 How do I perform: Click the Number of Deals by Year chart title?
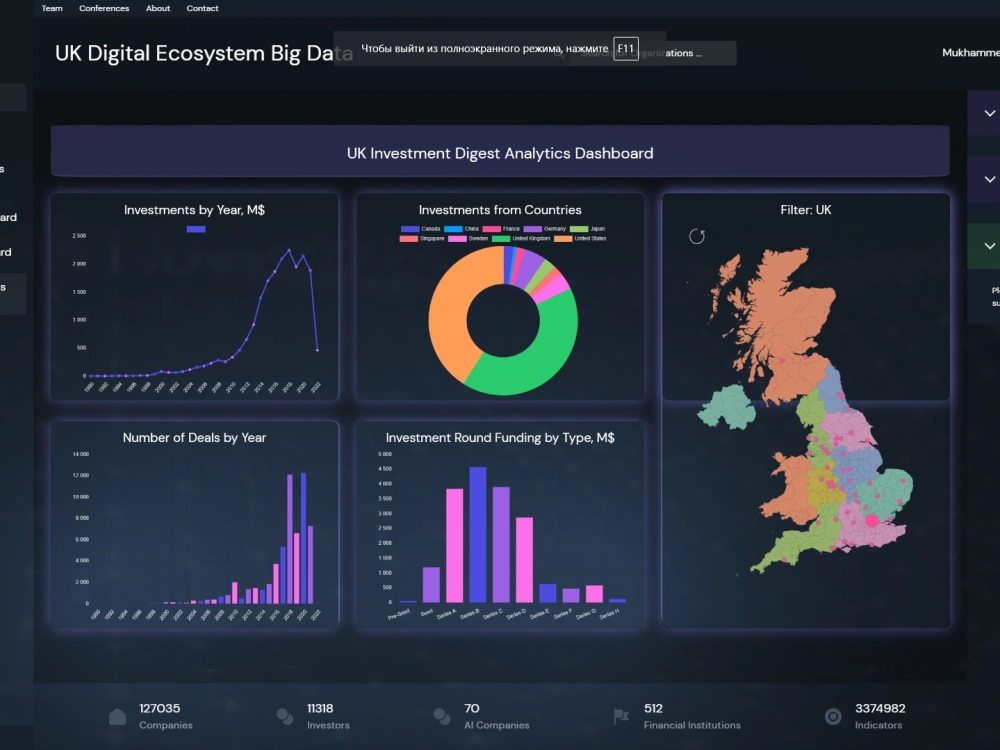coord(195,438)
